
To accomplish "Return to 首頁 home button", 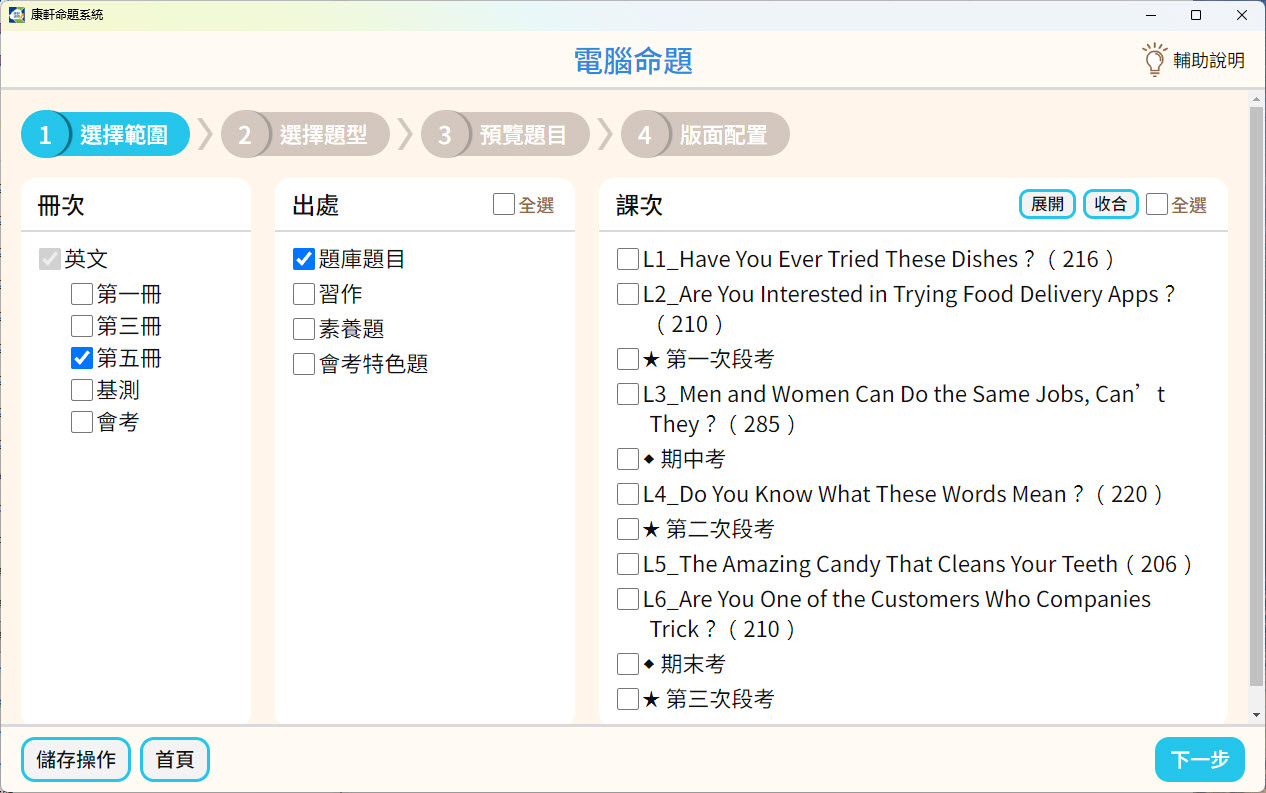I will (175, 760).
